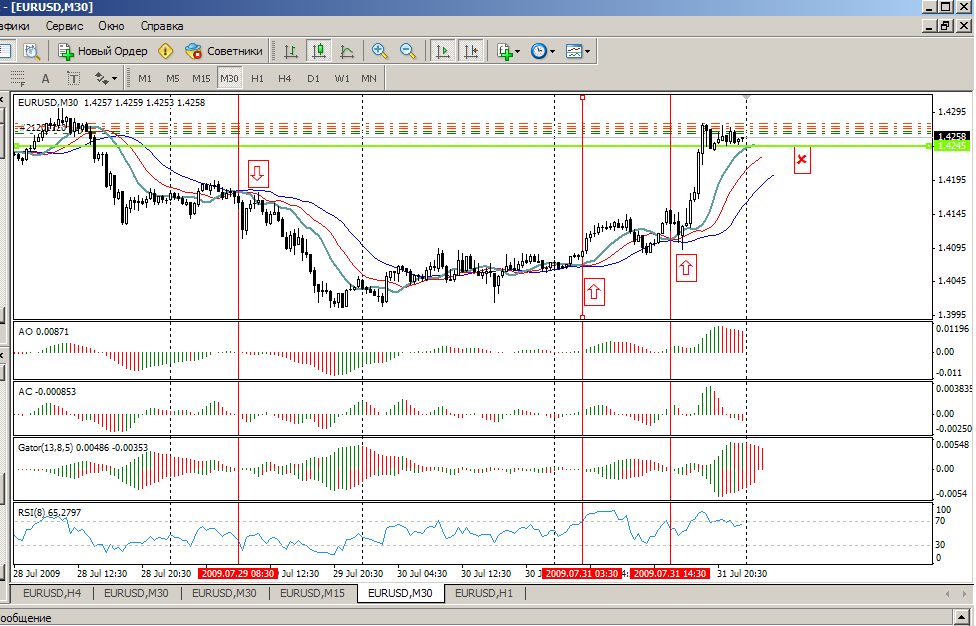Click the red down arrow chart object

258,174
